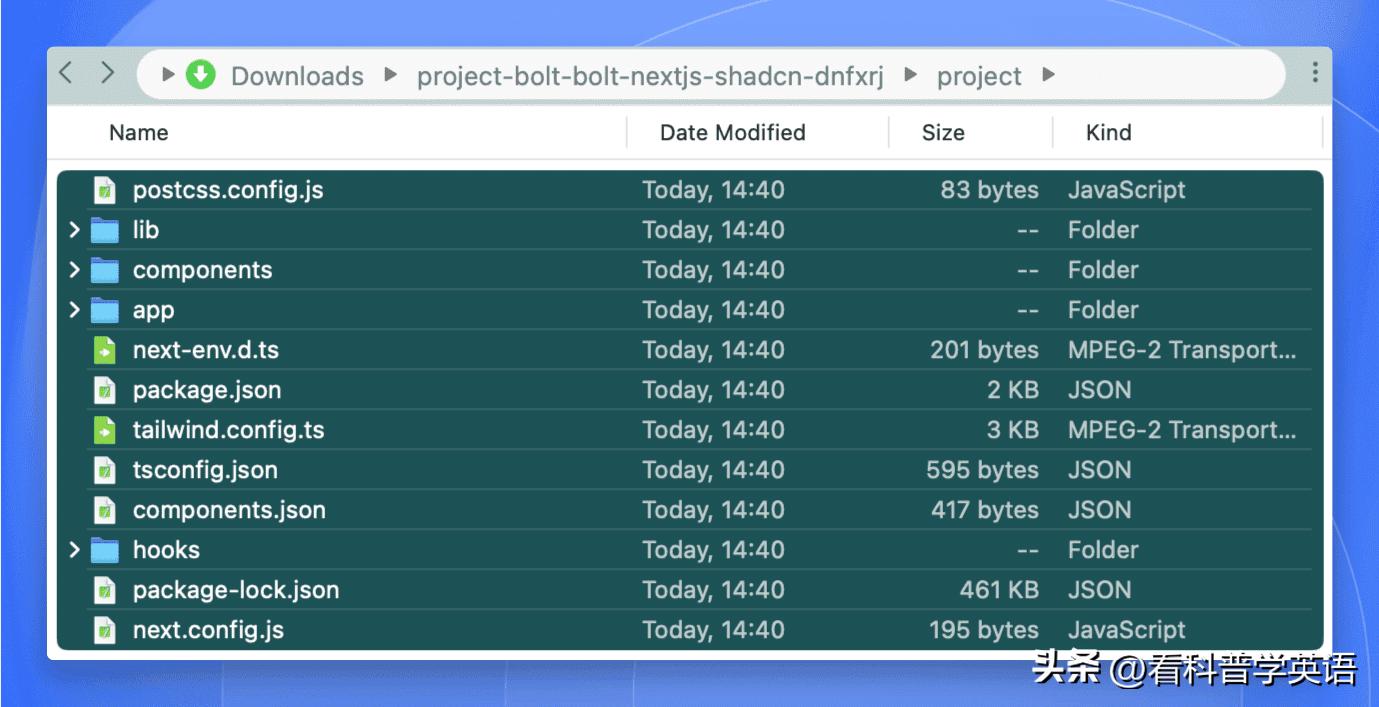Sort by Date Modified column header

[732, 133]
